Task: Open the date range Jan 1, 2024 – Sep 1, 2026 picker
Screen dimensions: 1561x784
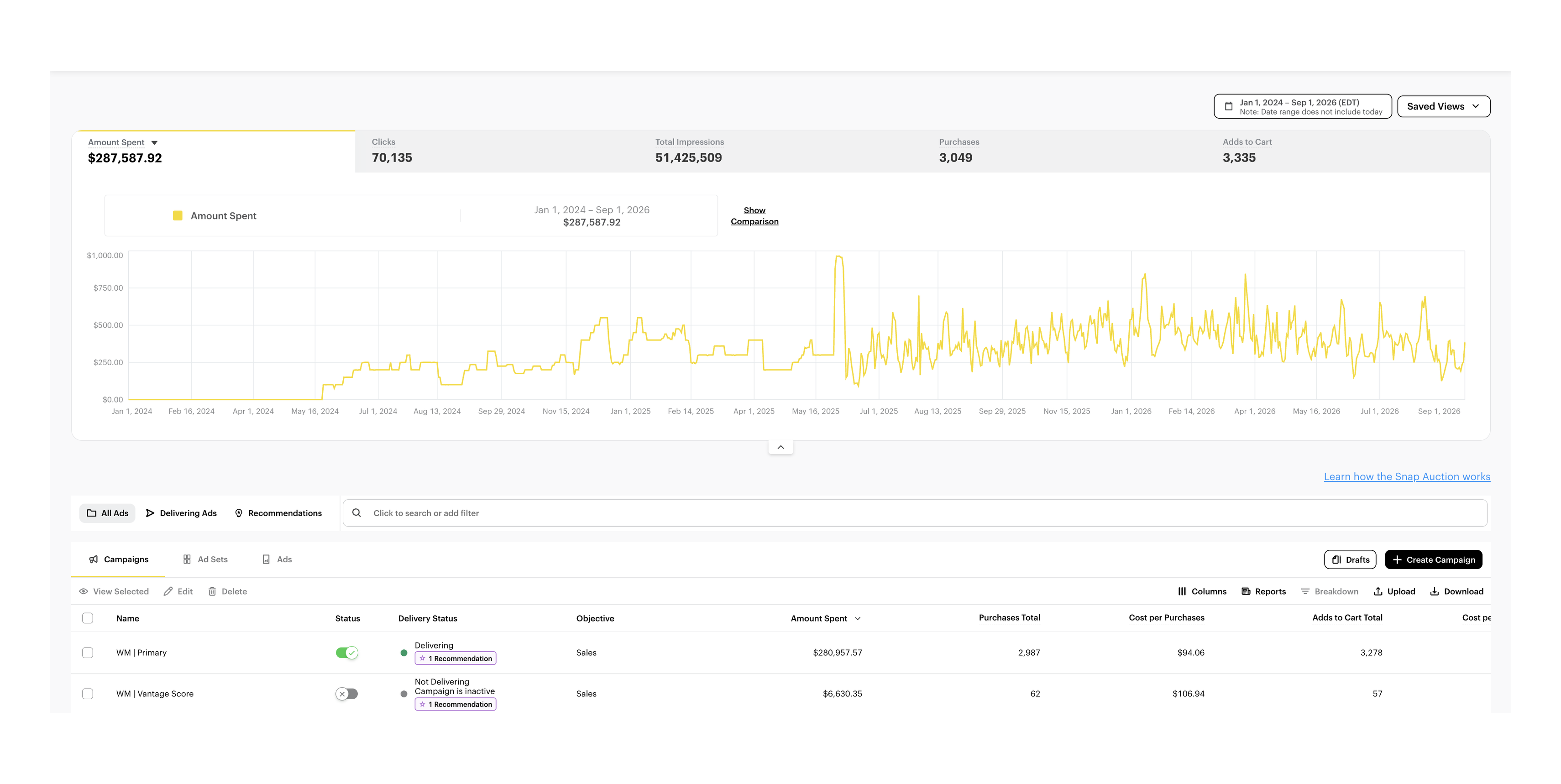Action: 1303,107
